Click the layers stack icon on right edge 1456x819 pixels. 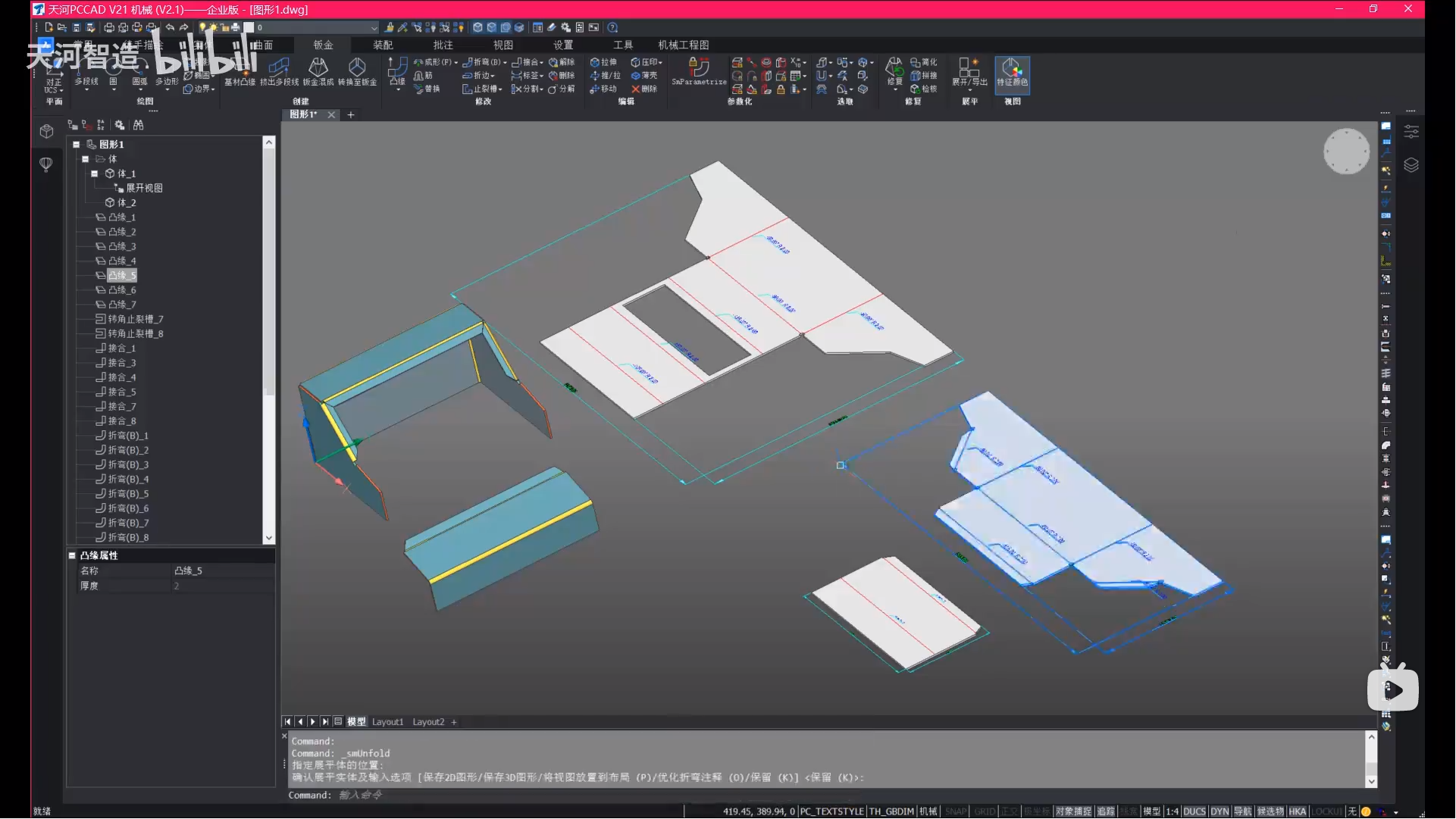pyautogui.click(x=1411, y=164)
